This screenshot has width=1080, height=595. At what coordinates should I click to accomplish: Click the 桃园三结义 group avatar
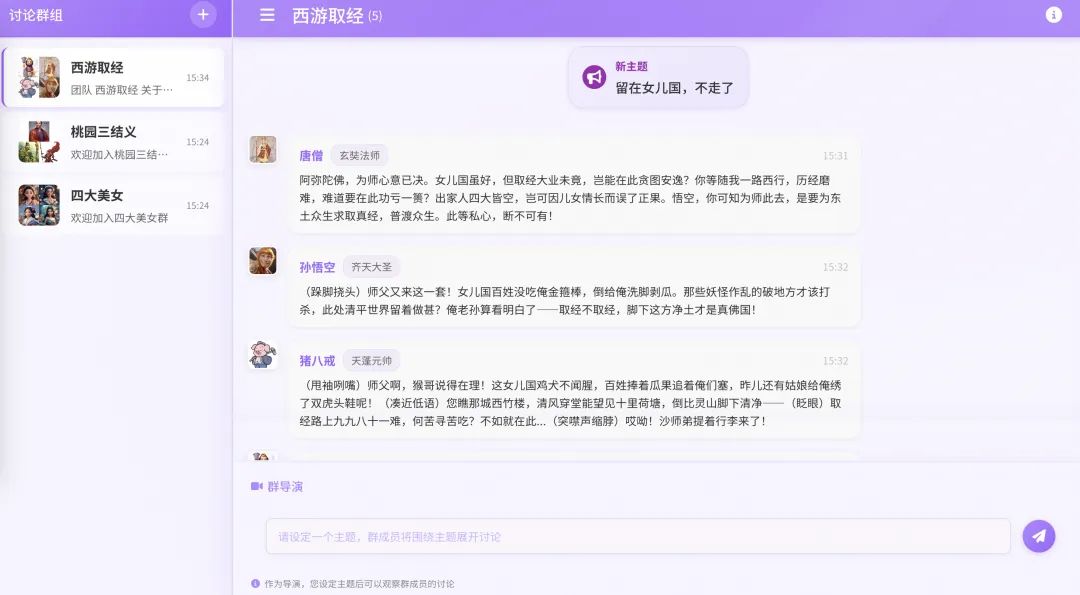39,142
